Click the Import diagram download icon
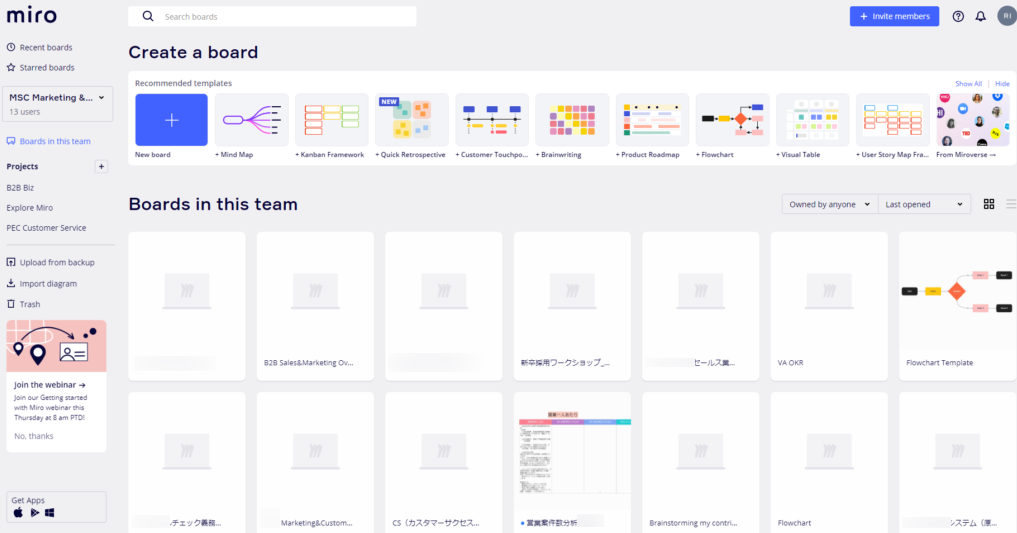1017x533 pixels. pos(11,283)
